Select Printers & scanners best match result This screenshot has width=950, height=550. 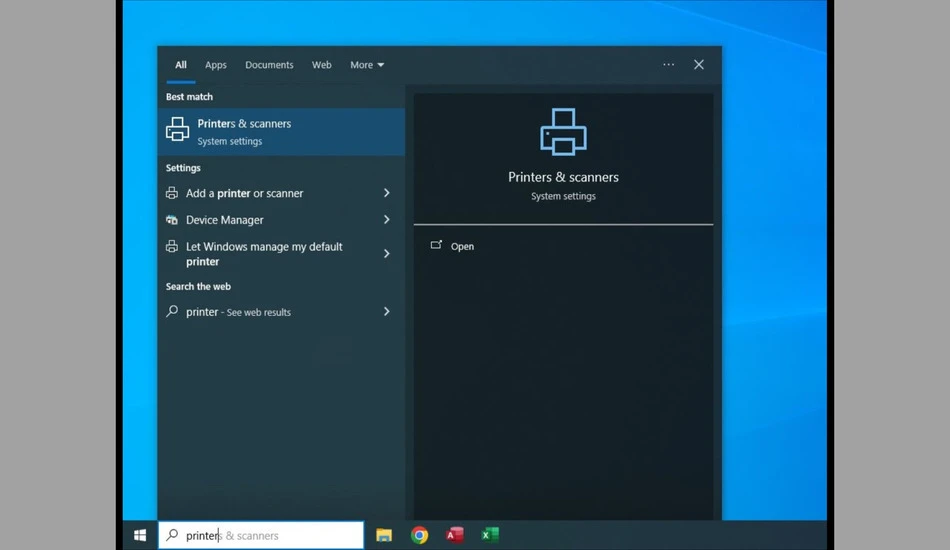coord(281,131)
